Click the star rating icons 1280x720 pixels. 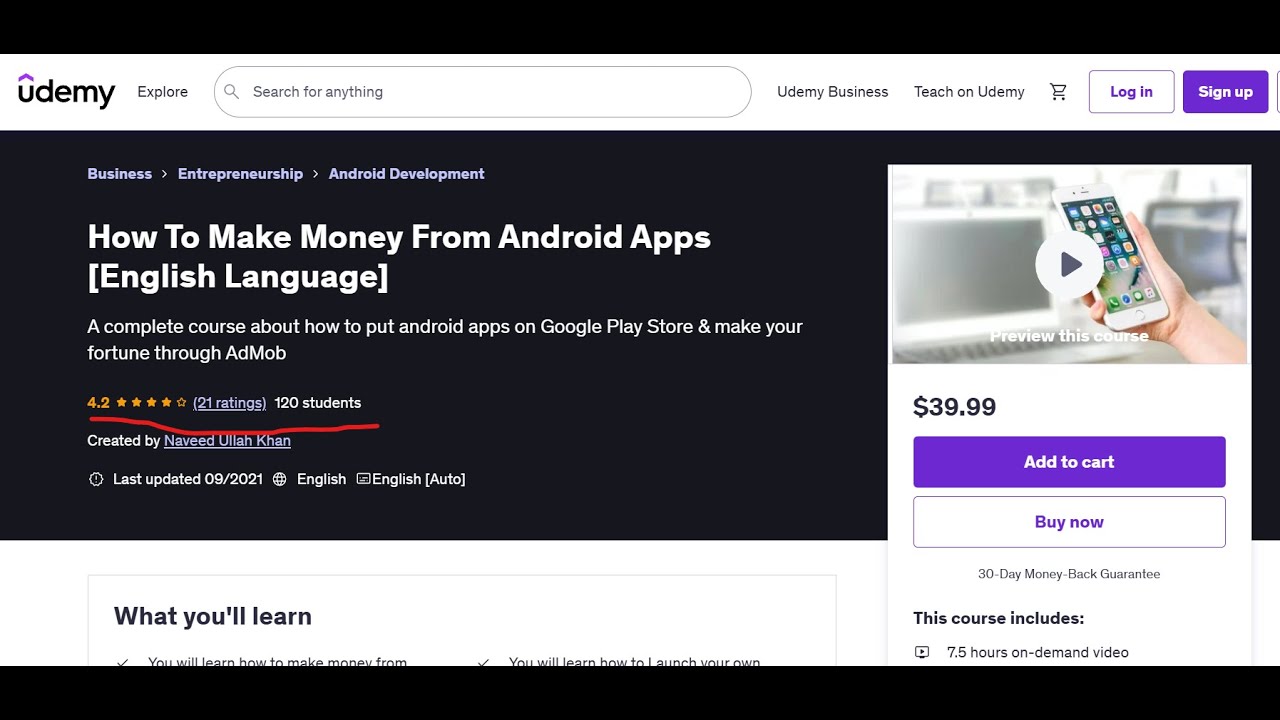(151, 403)
